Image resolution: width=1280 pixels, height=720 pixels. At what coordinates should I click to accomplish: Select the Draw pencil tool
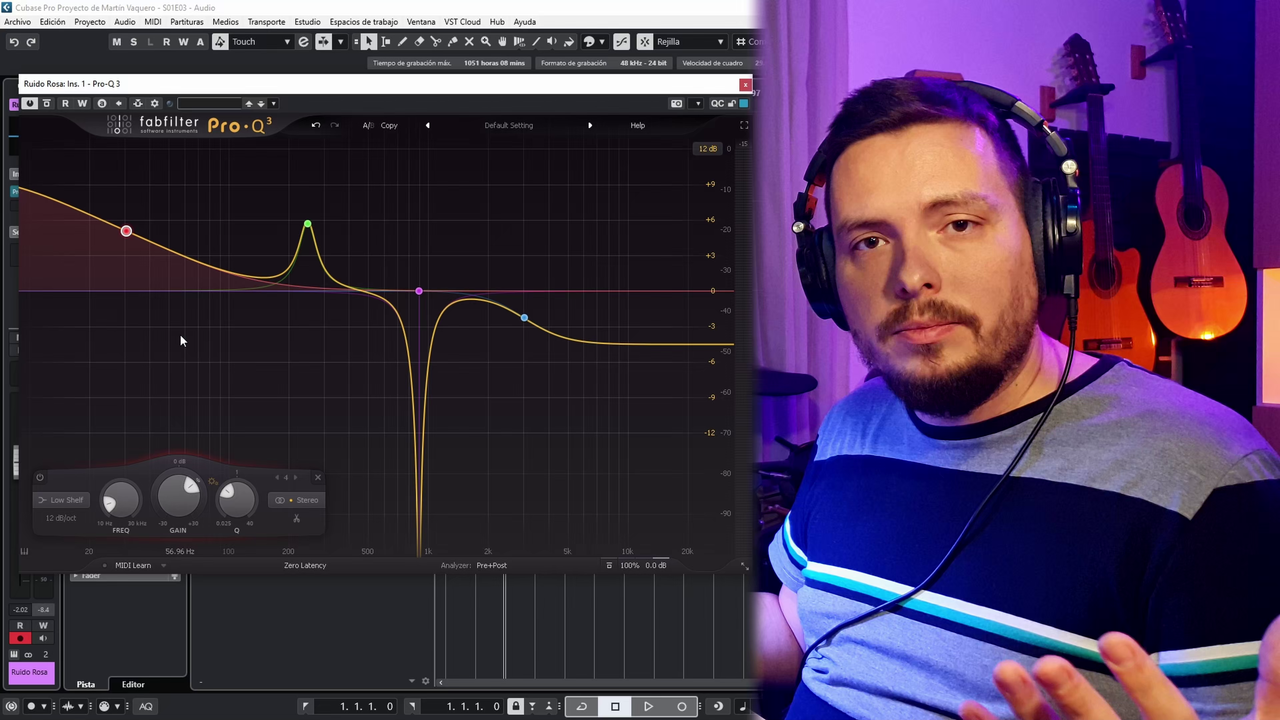(x=403, y=41)
